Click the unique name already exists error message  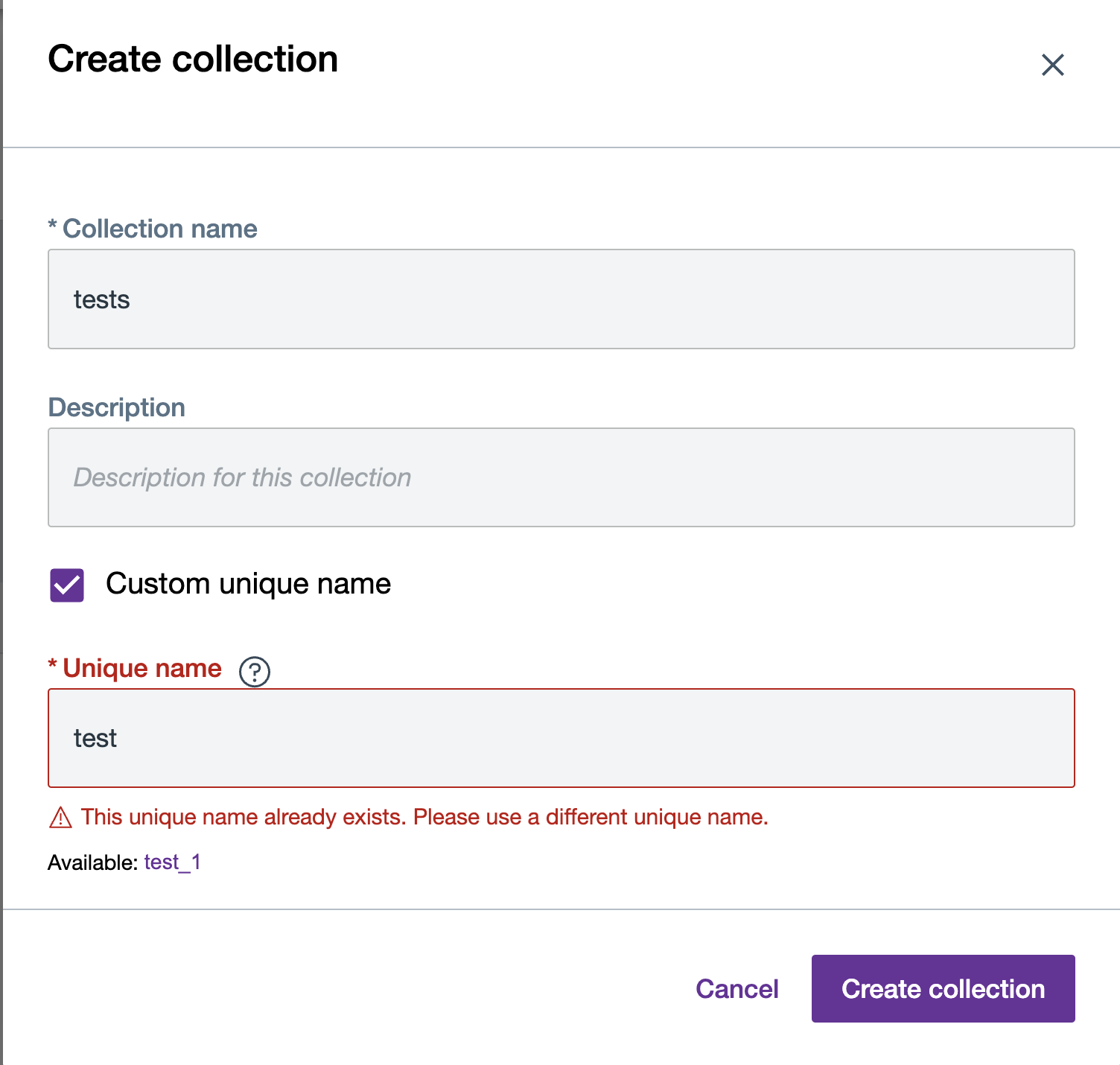coord(424,817)
